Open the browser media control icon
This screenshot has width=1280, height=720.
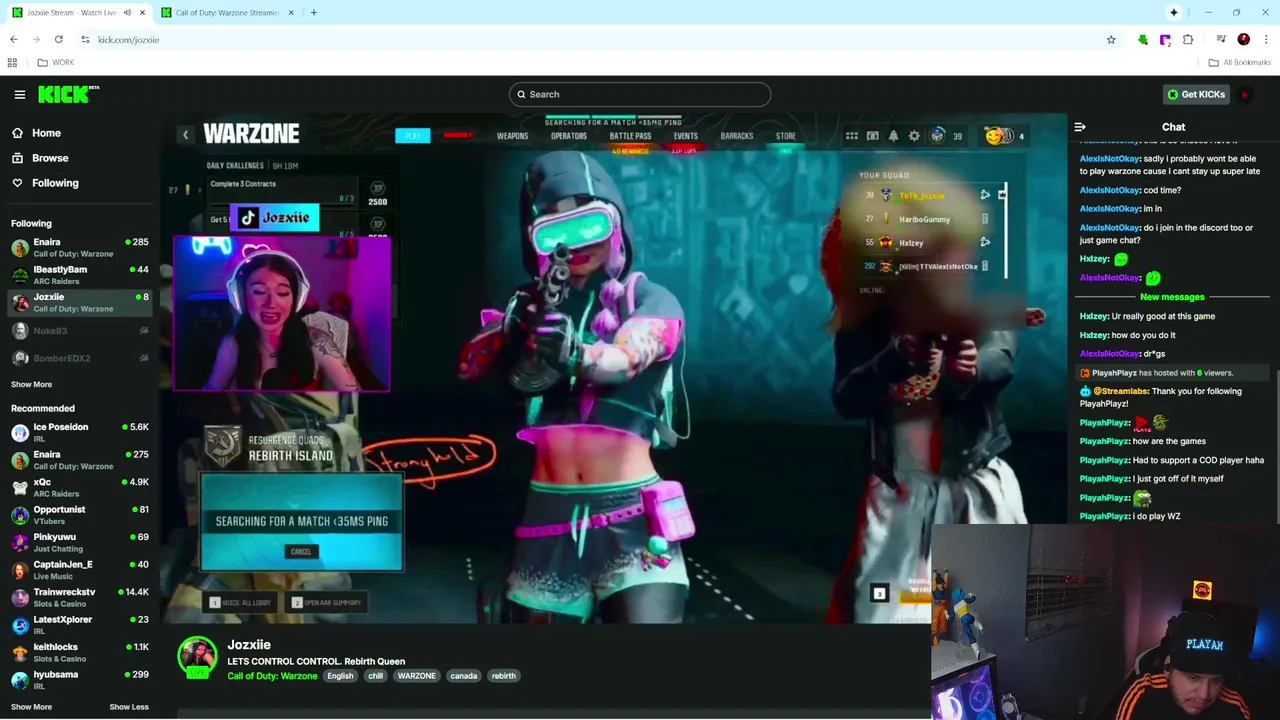tap(1221, 39)
